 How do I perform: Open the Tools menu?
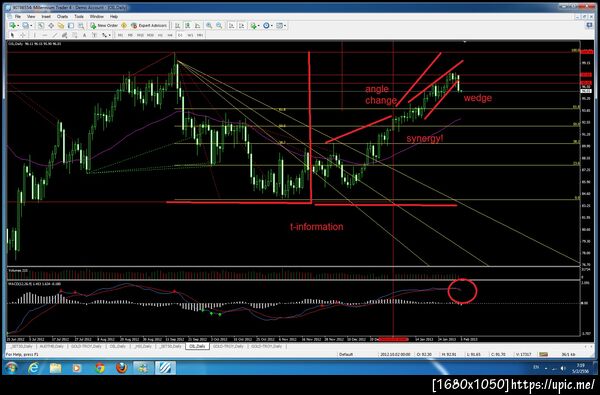coord(79,16)
